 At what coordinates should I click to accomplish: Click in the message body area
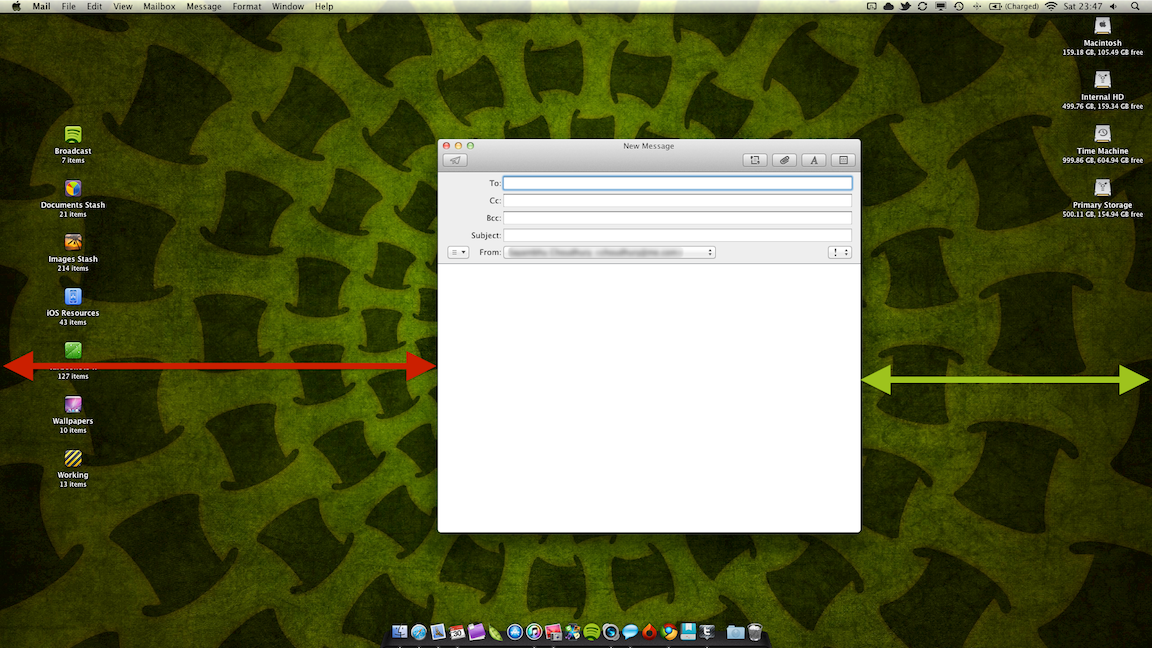(x=649, y=397)
